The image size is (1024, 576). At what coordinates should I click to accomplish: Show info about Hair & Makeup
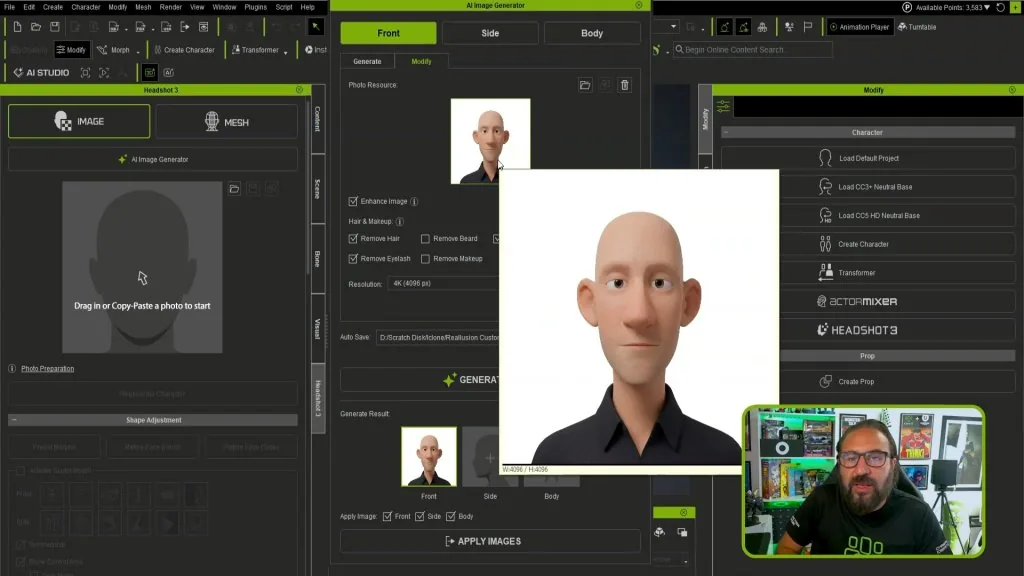[400, 221]
